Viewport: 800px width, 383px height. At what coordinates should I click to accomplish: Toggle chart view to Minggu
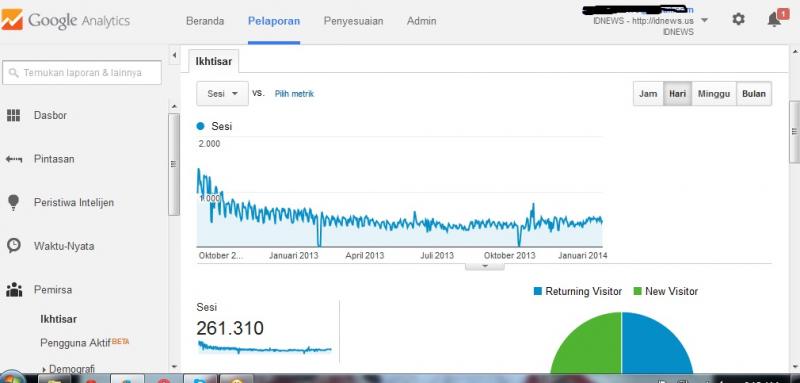(714, 94)
